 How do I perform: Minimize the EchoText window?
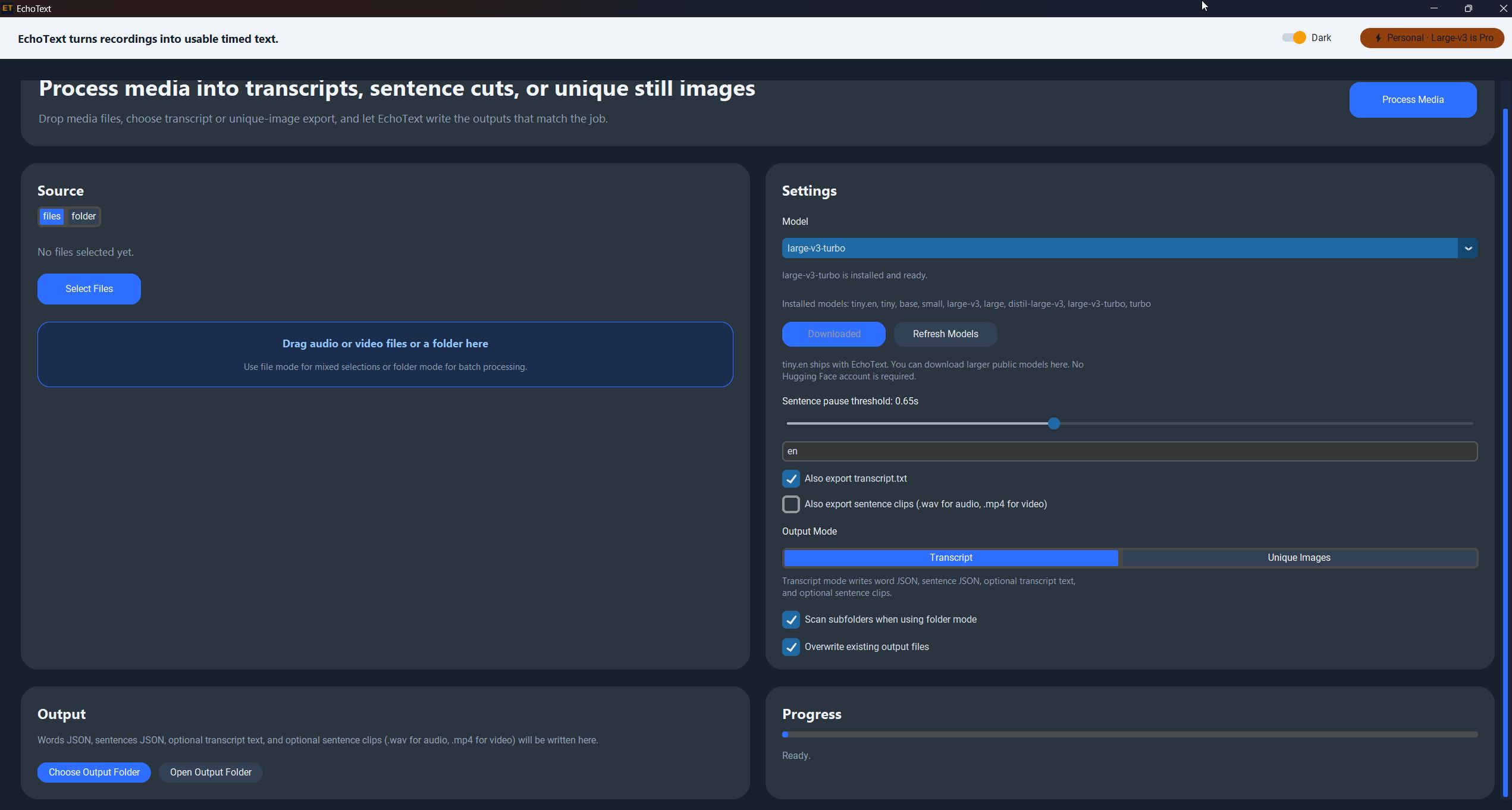coord(1434,8)
